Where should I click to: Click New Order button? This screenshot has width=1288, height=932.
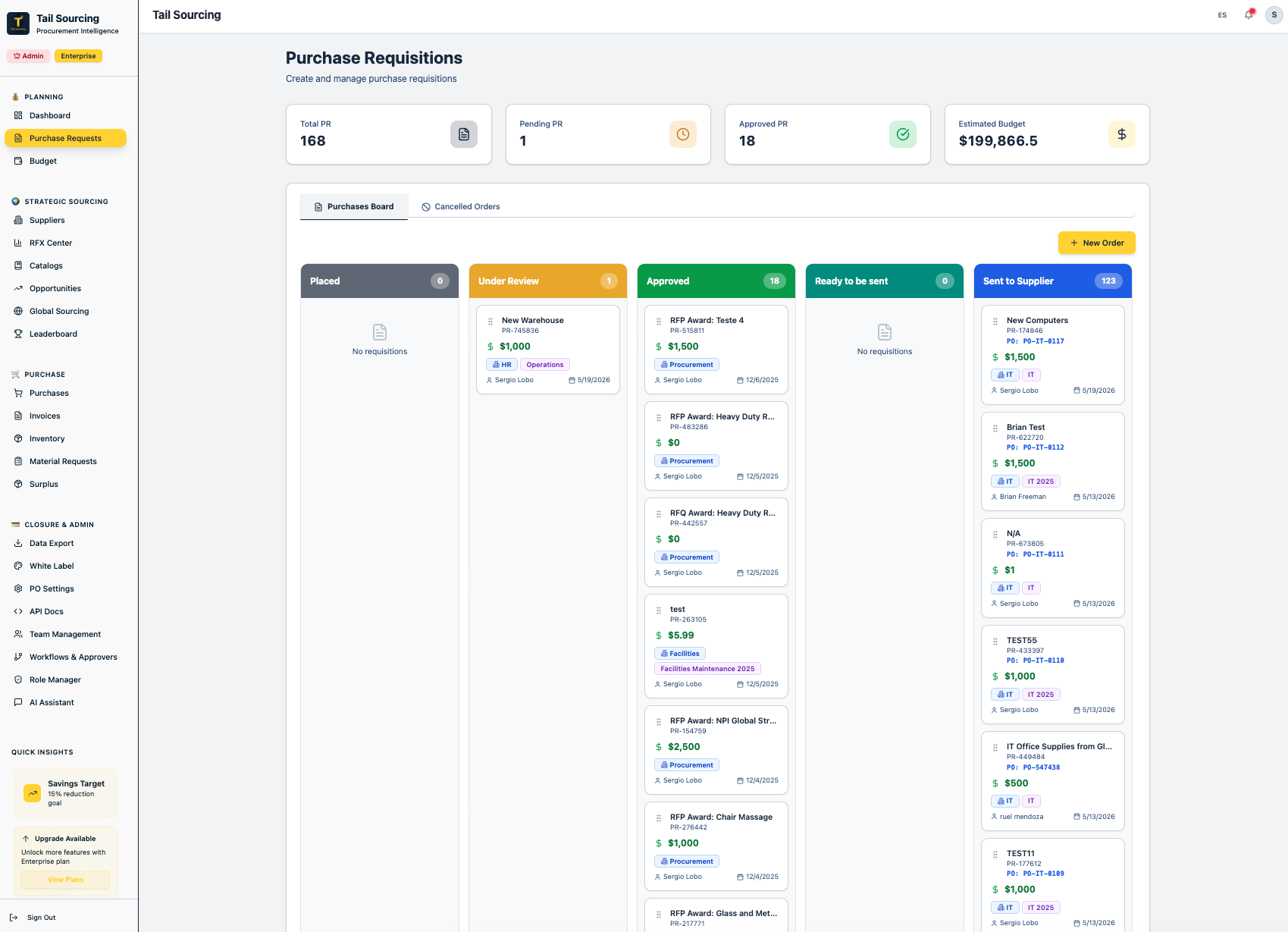pos(1096,243)
